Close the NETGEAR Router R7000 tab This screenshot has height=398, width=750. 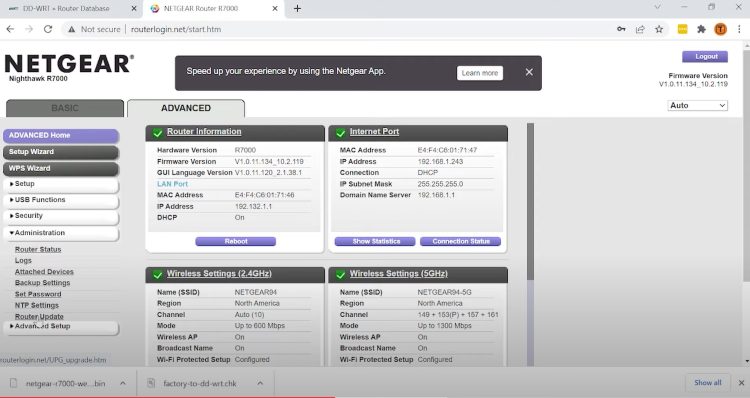click(275, 8)
